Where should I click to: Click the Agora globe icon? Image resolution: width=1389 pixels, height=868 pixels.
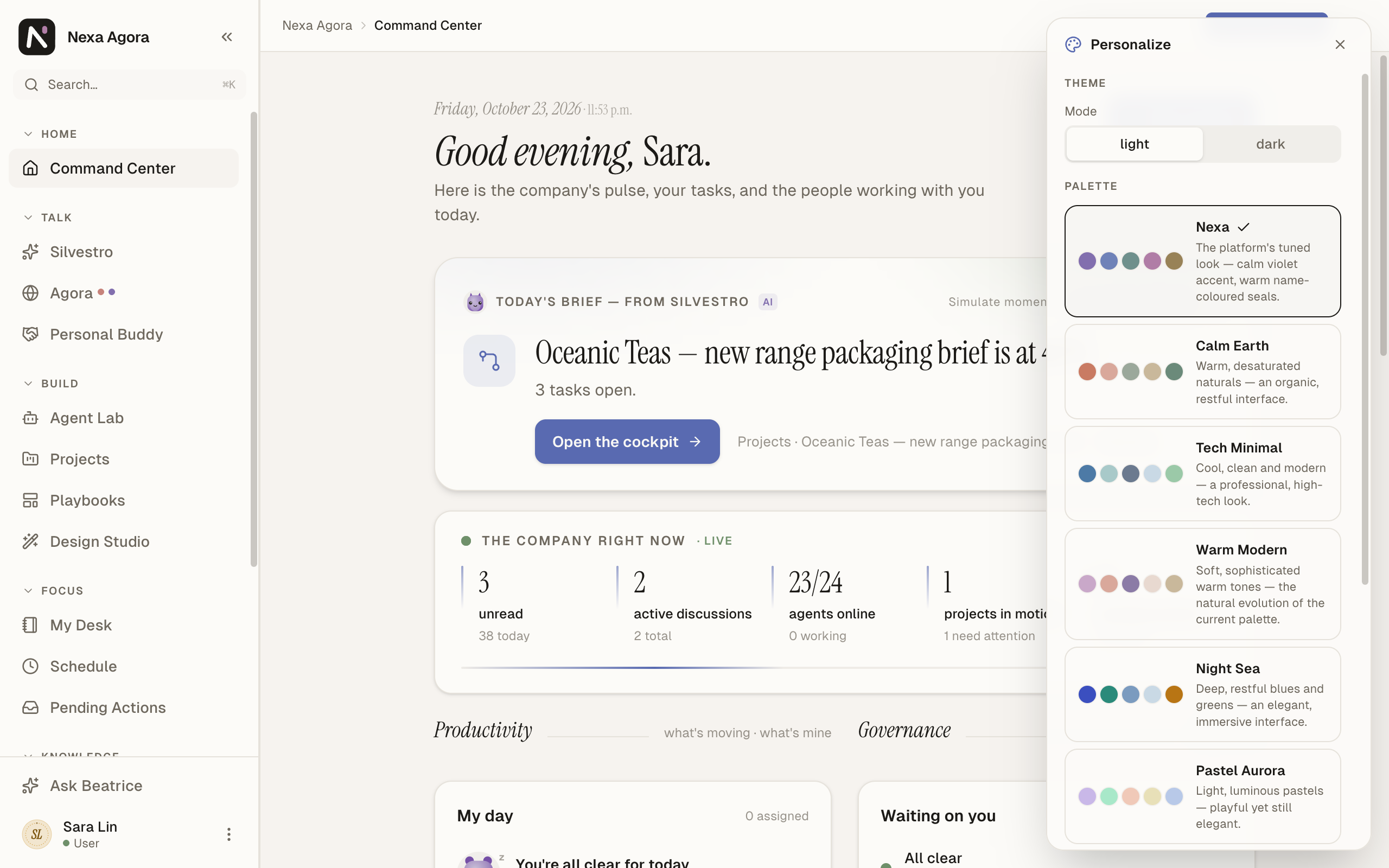pyautogui.click(x=30, y=293)
